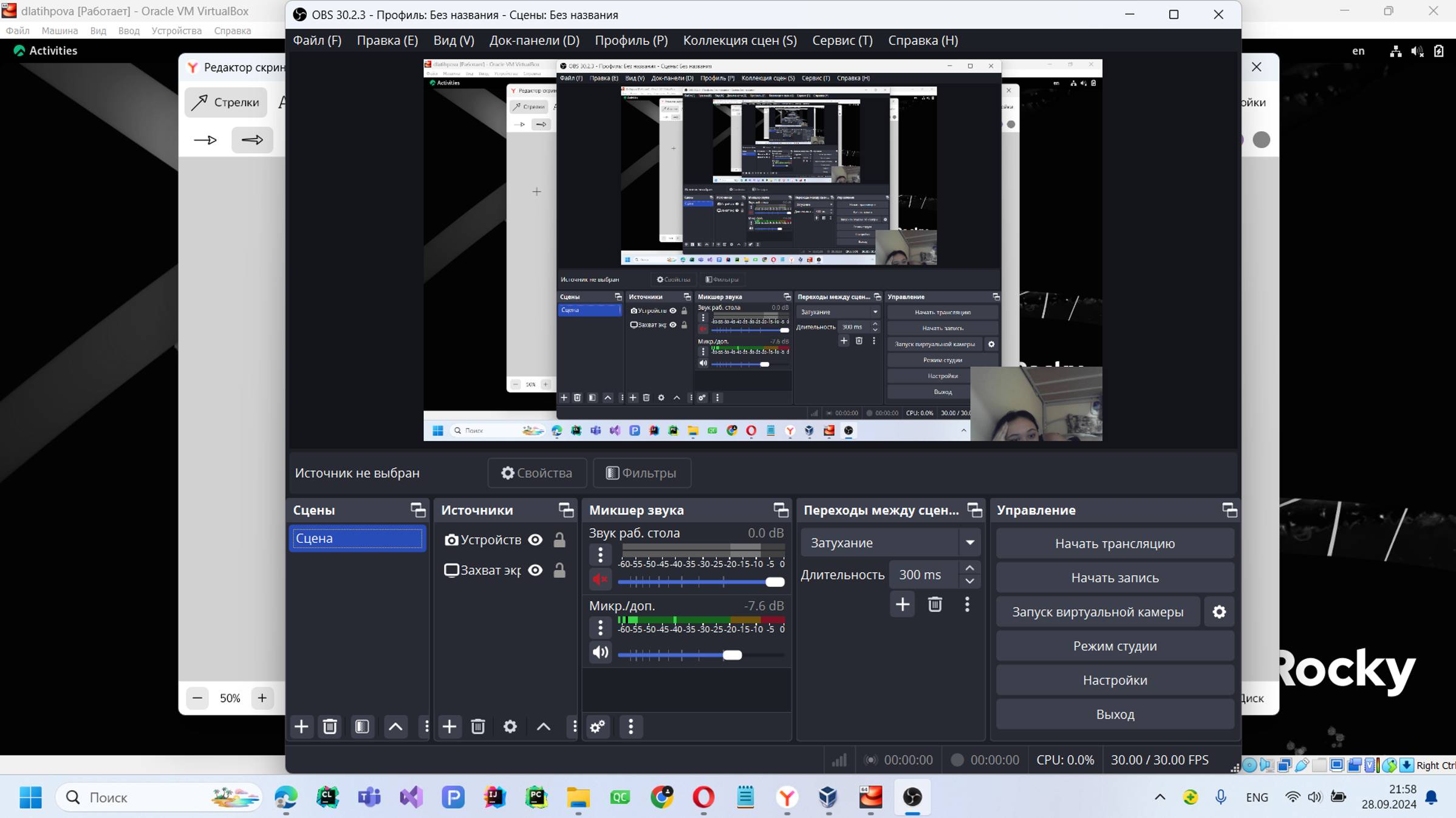Pop out the Переходы между сценами panel
This screenshot has height=818, width=1456.
974,510
